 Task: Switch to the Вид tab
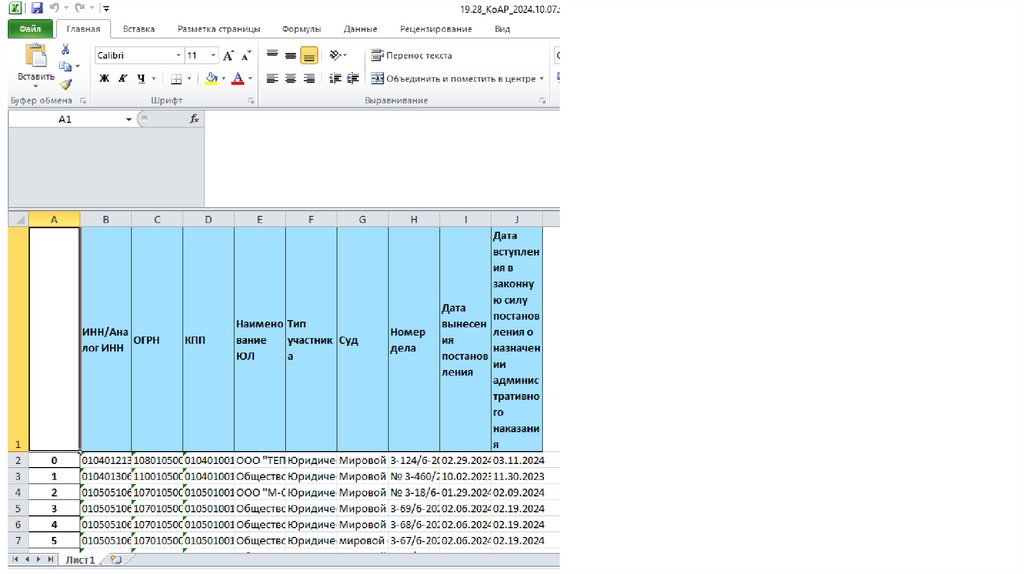pyautogui.click(x=502, y=29)
